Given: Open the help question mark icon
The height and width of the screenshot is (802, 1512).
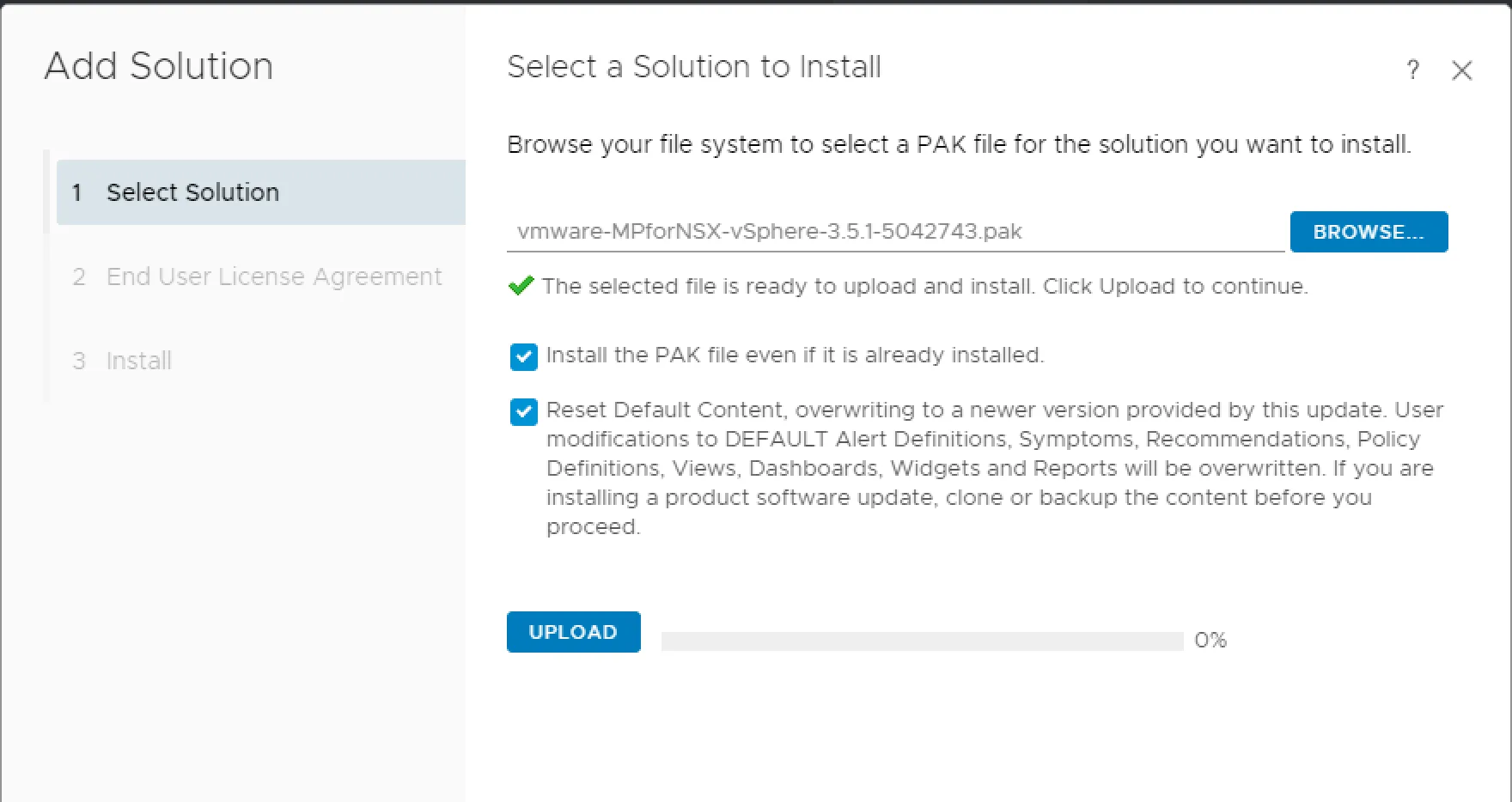Looking at the screenshot, I should [x=1412, y=70].
